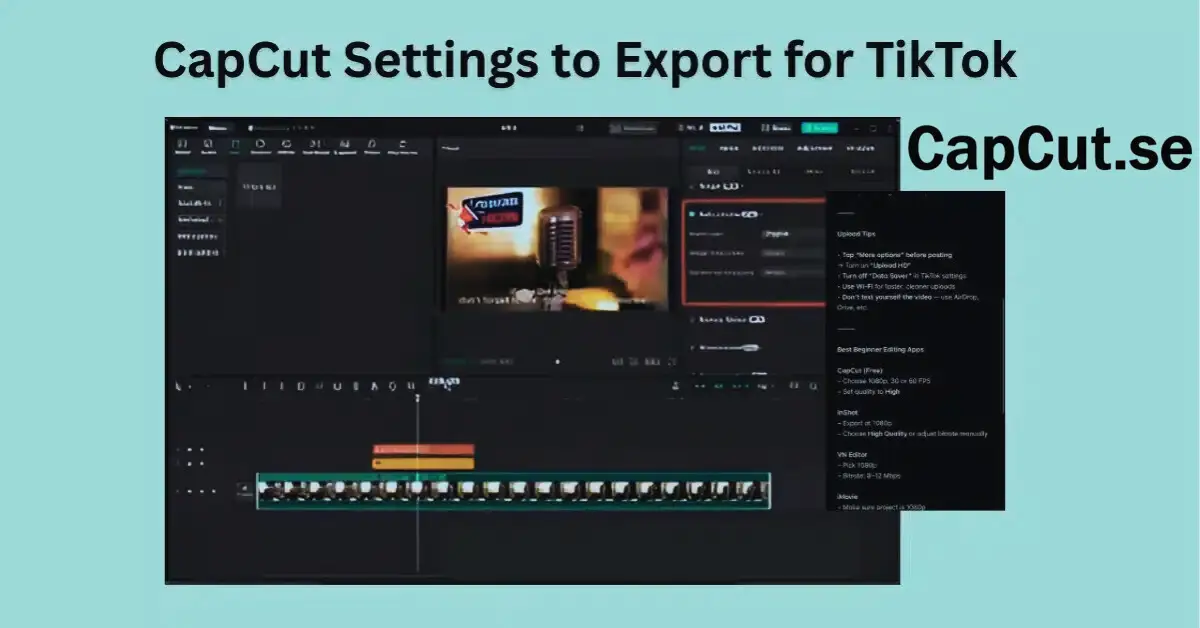This screenshot has width=1200, height=628.
Task: Uncheck the enabled option above the three dropdowns
Action: pyautogui.click(x=691, y=214)
